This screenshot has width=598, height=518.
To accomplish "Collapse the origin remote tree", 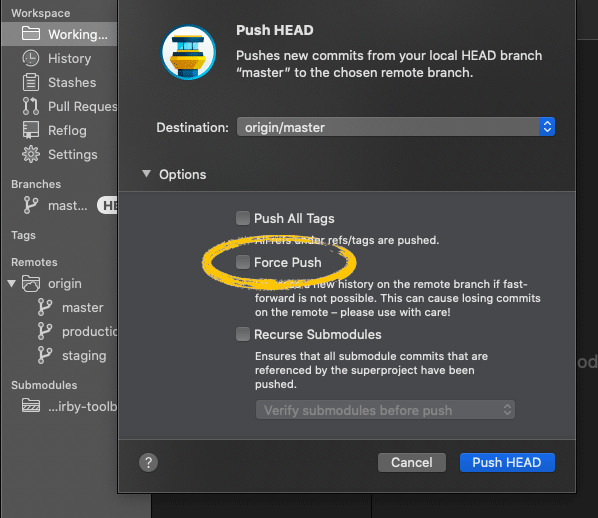I will click(x=11, y=283).
